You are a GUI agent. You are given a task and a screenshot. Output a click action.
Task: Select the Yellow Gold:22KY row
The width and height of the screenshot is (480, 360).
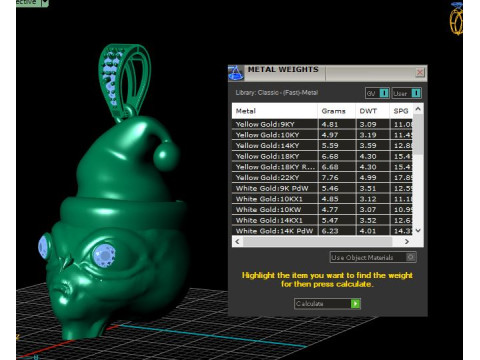[x=322, y=178]
